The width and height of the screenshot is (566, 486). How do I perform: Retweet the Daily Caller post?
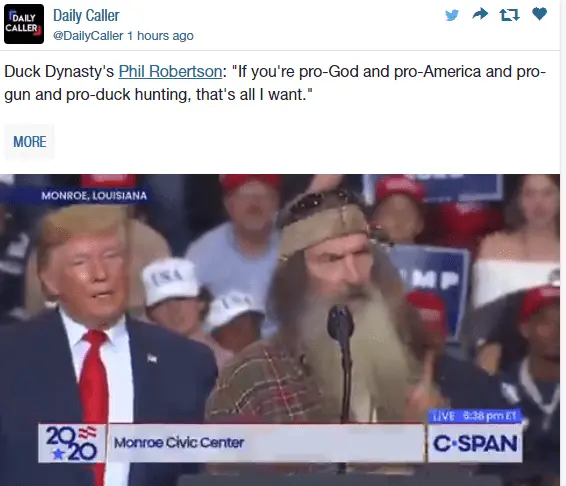(x=509, y=15)
